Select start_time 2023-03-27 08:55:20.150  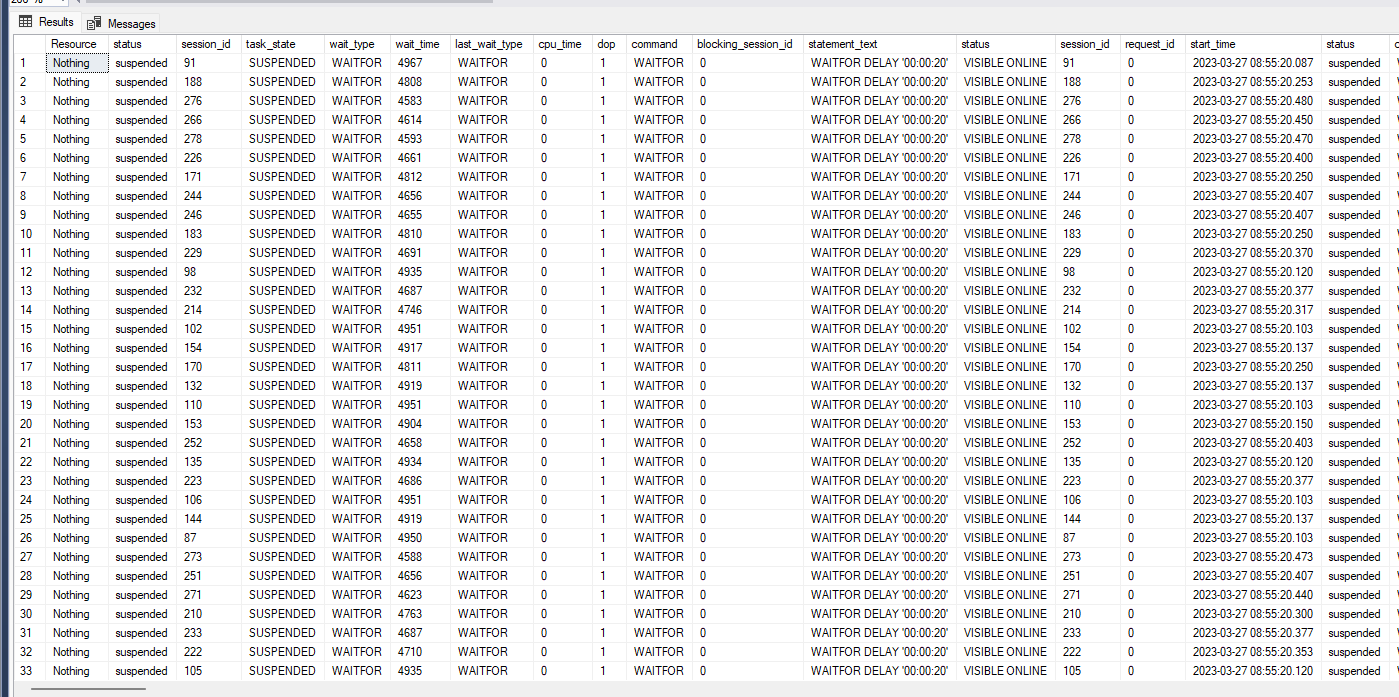(1253, 424)
